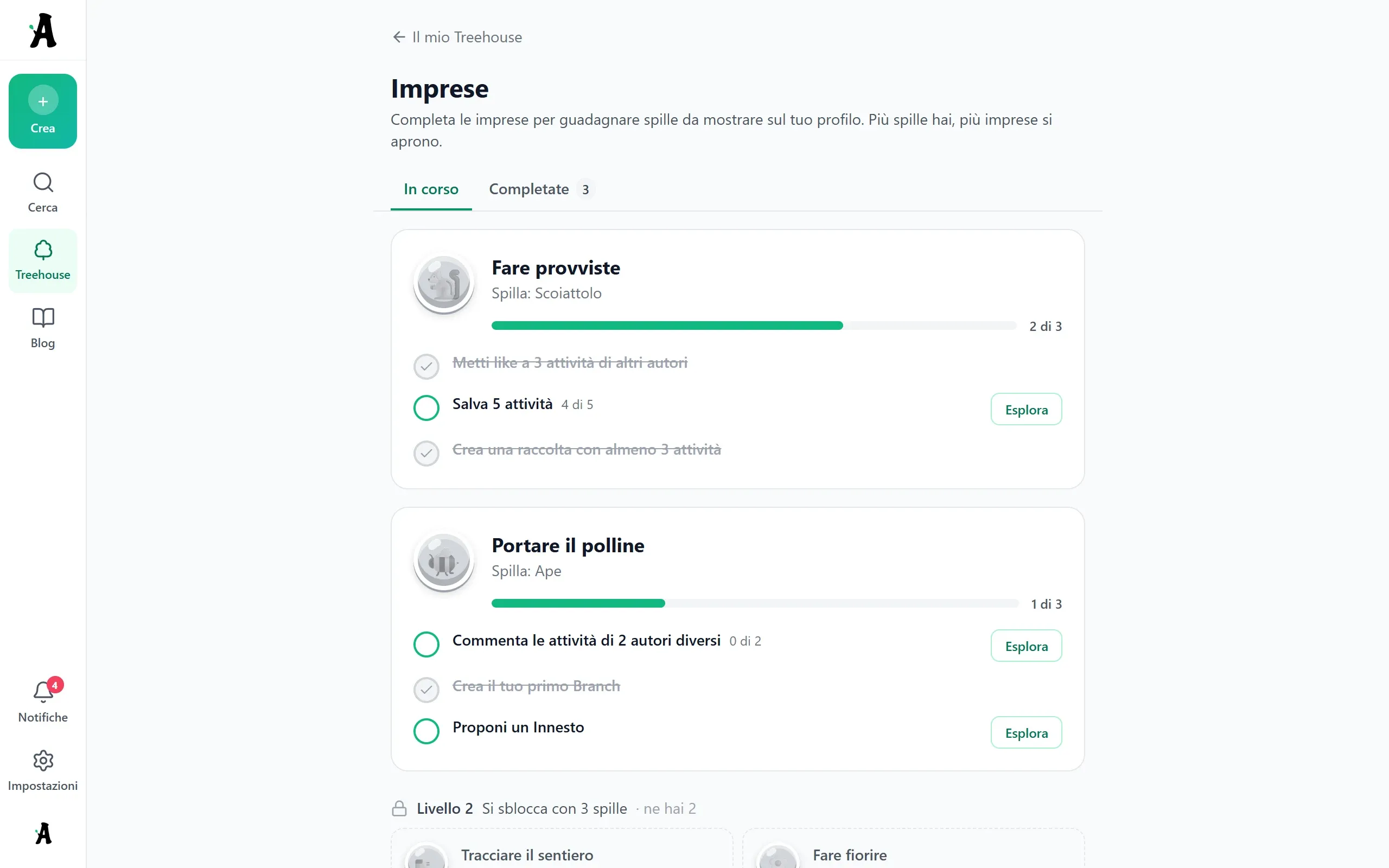Go to the Treehouse section

point(42,260)
